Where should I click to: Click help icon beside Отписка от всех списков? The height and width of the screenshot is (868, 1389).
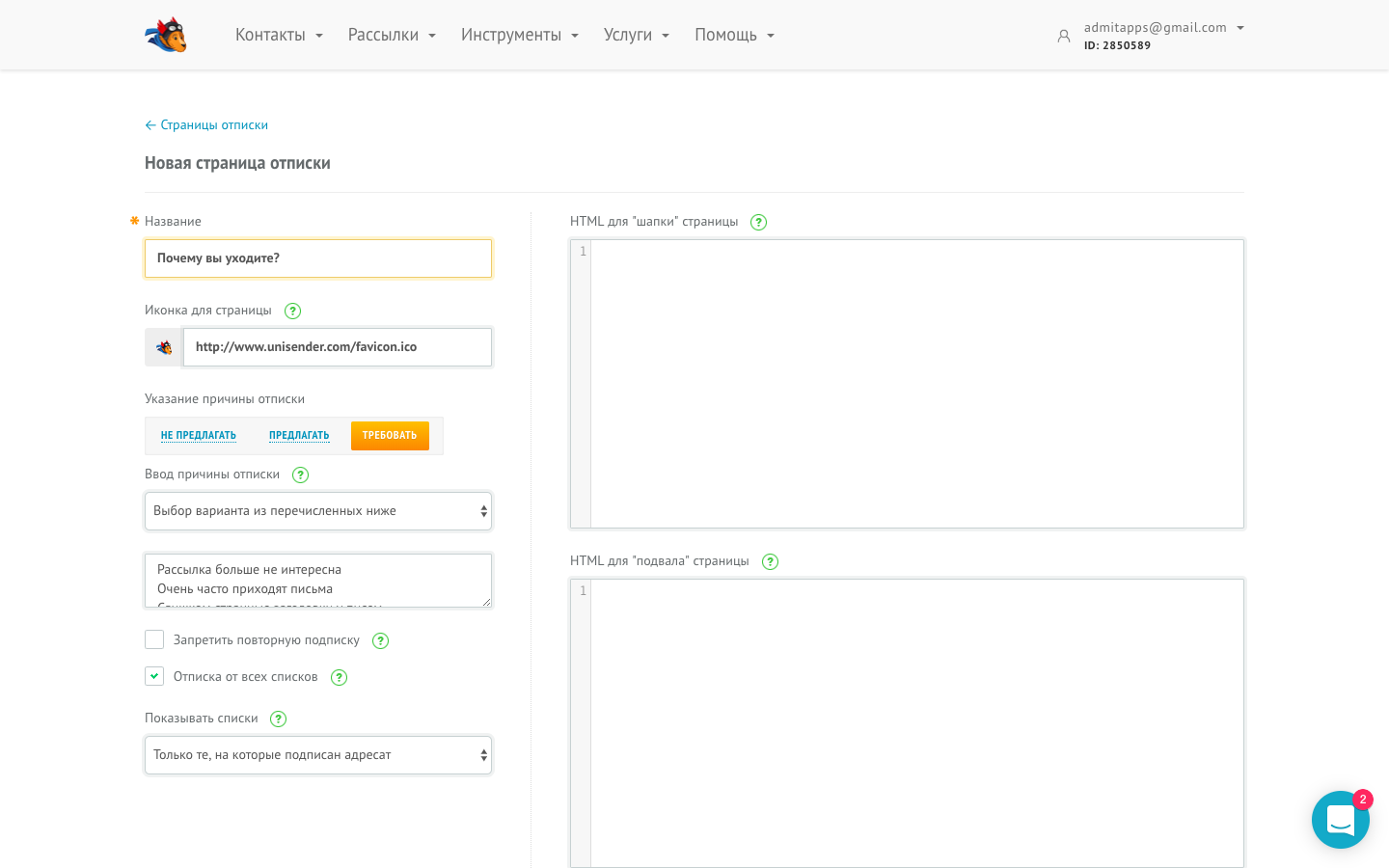pos(339,677)
